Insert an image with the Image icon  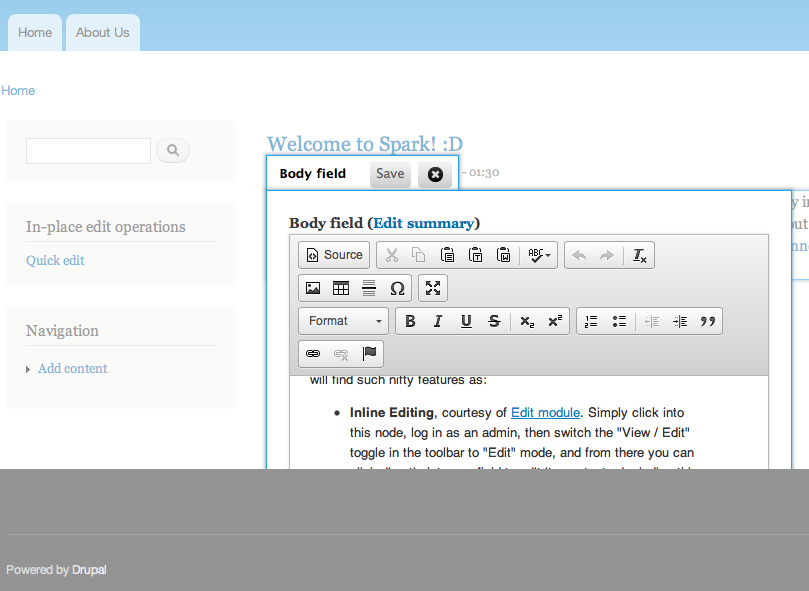tap(313, 288)
